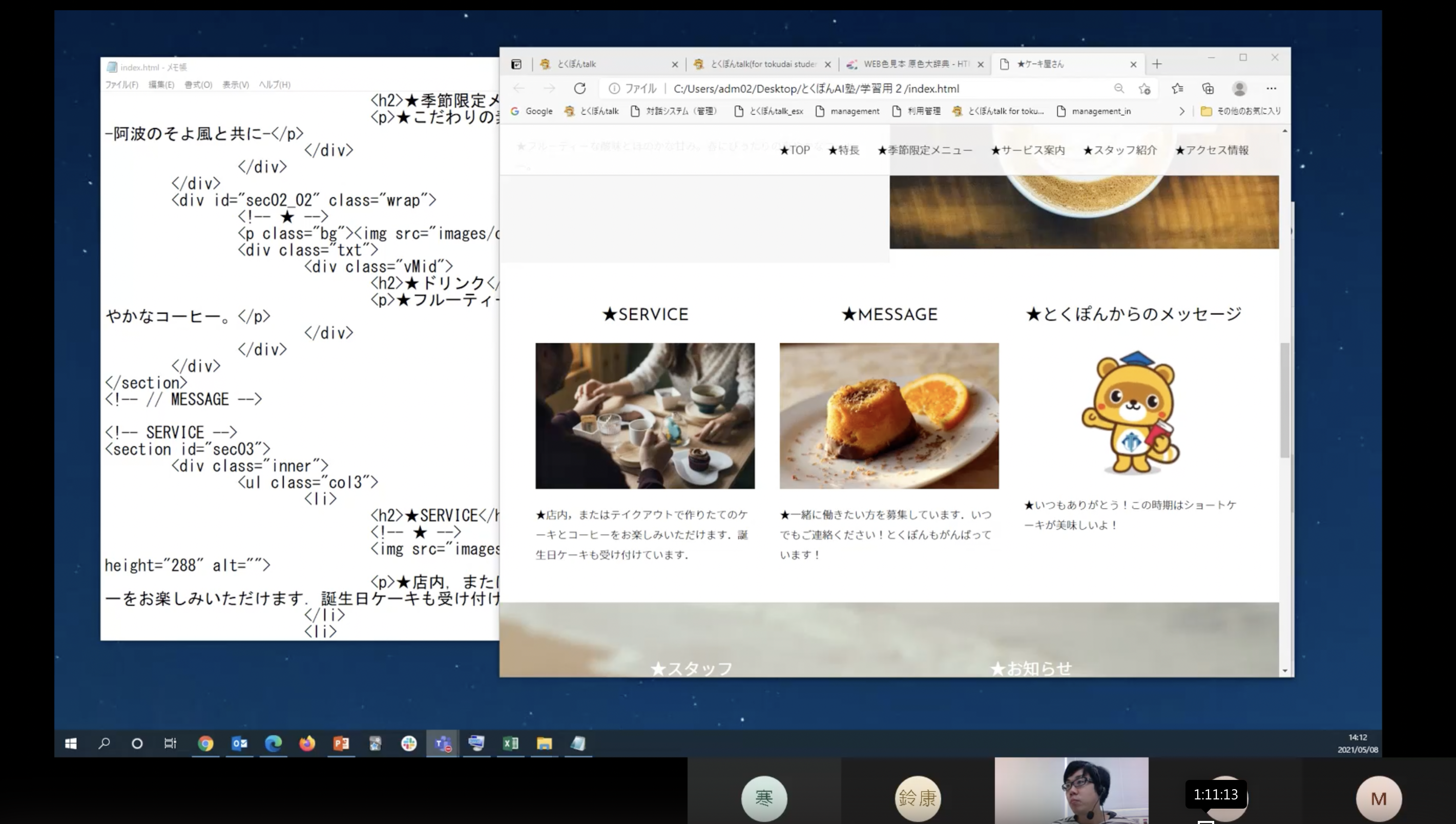Open the Edge tab actions menu icon
Screen dimensions: 1456x824
pyautogui.click(x=516, y=64)
